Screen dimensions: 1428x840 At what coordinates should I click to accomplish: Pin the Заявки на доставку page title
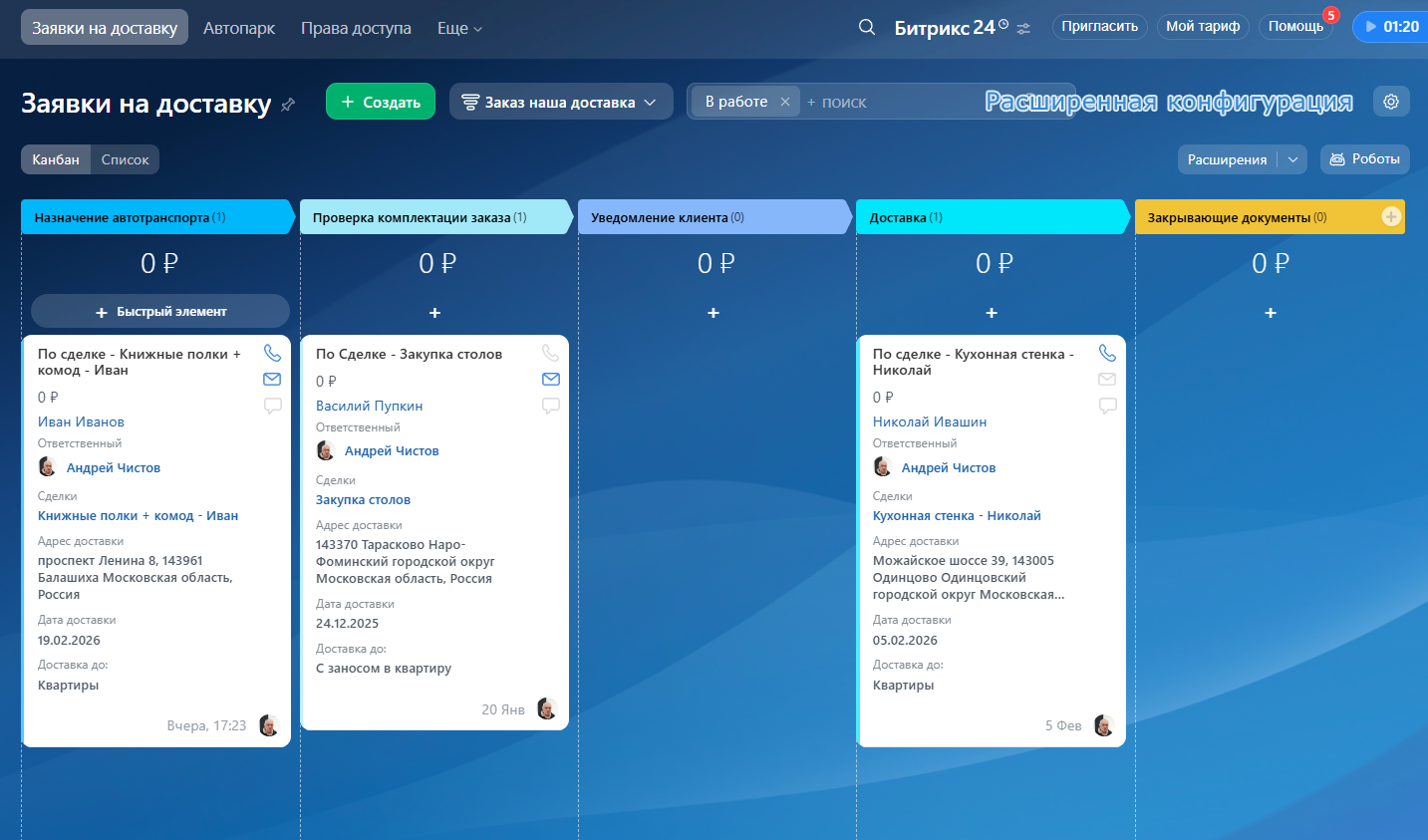[288, 105]
